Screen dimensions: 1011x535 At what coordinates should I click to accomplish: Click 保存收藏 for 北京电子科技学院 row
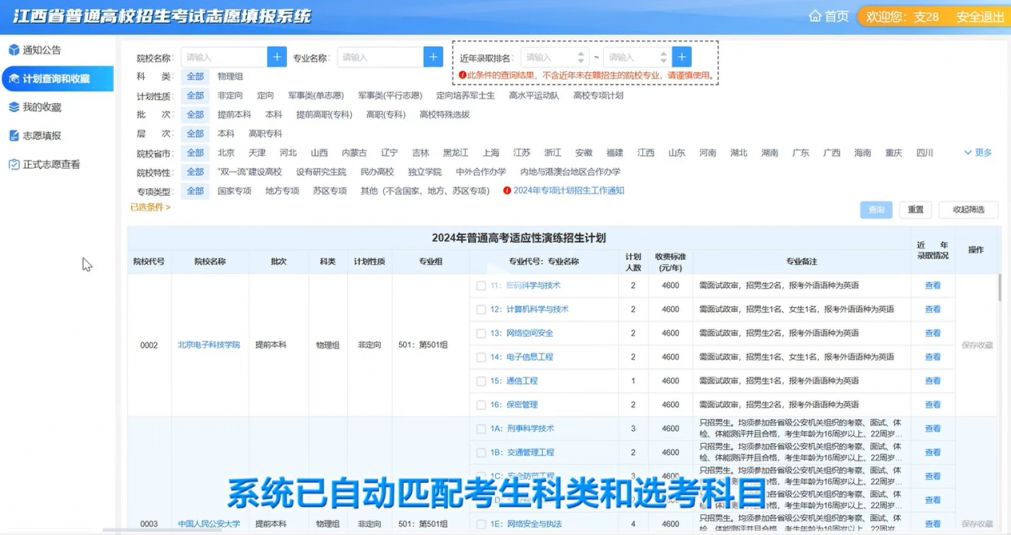click(x=977, y=345)
